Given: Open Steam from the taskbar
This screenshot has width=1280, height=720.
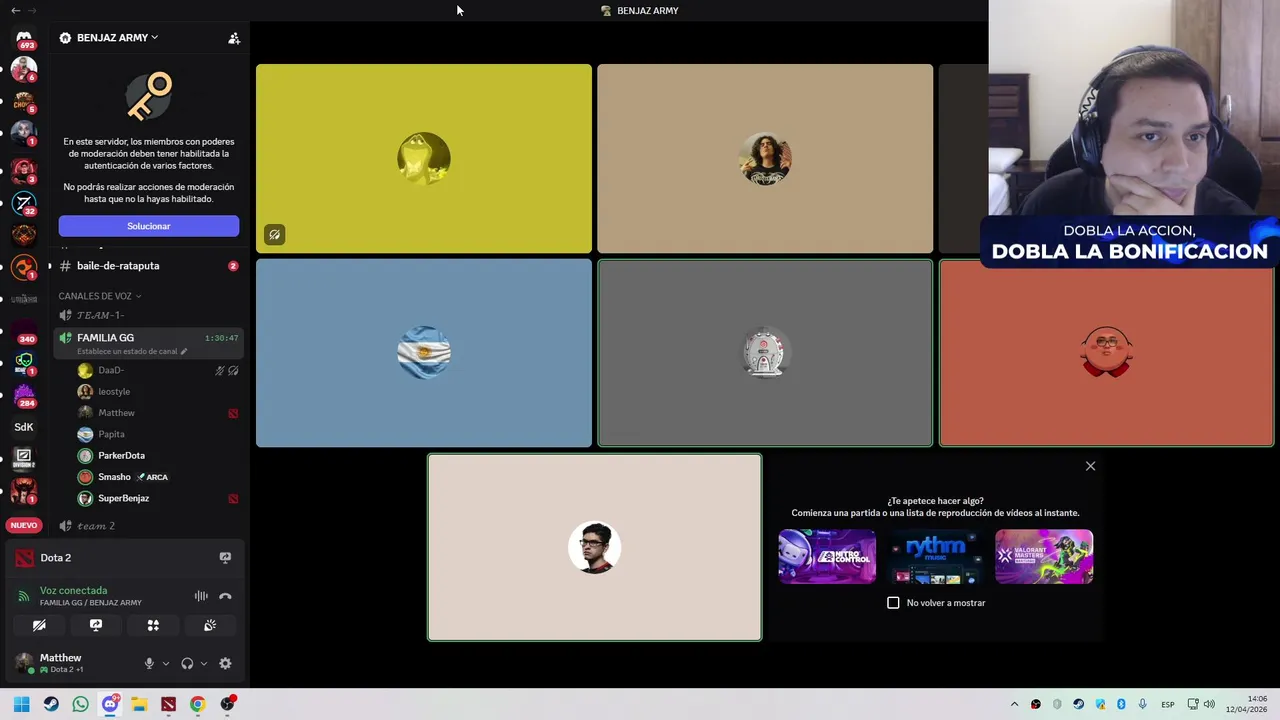Looking at the screenshot, I should pyautogui.click(x=51, y=704).
